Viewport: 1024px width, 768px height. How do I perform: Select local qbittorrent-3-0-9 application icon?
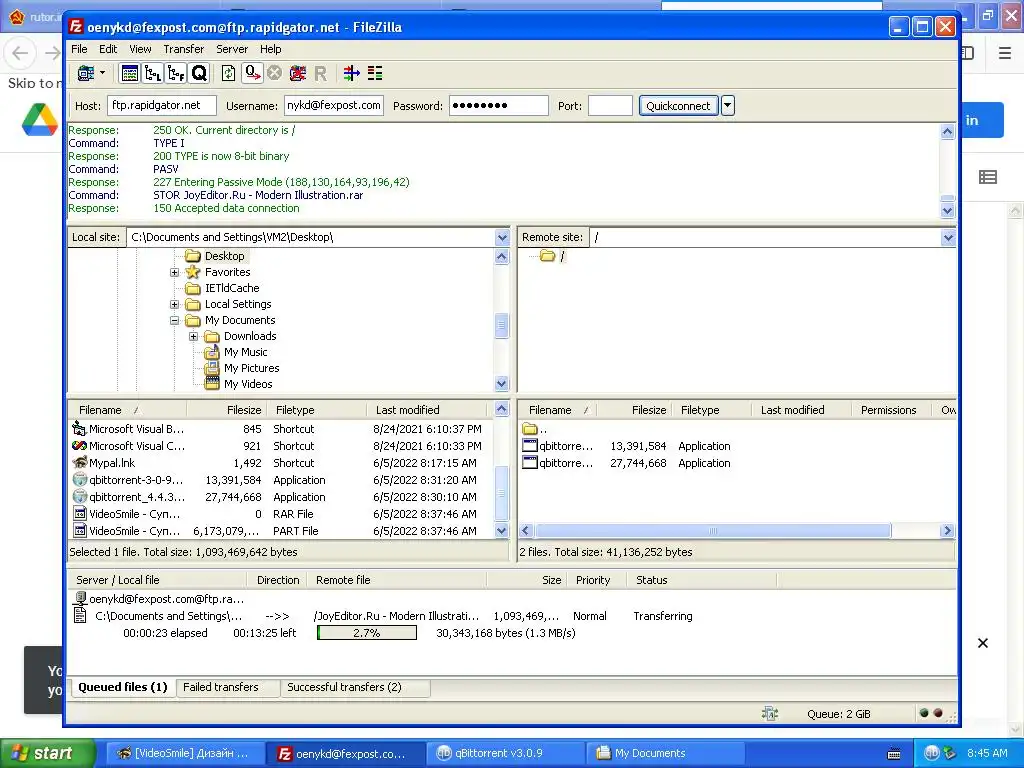pos(79,479)
